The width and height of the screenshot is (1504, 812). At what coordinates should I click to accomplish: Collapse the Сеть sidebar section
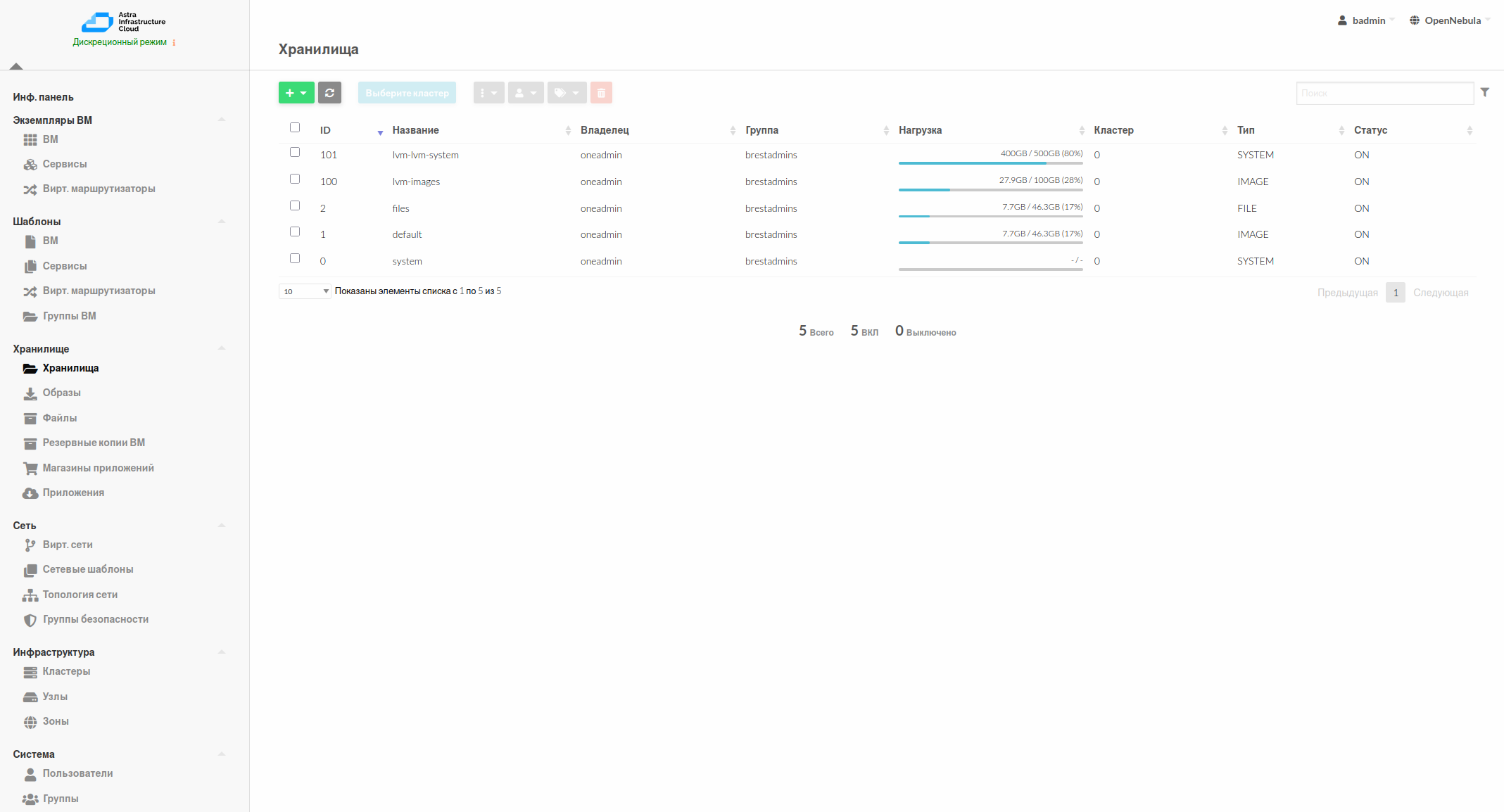pyautogui.click(x=222, y=525)
